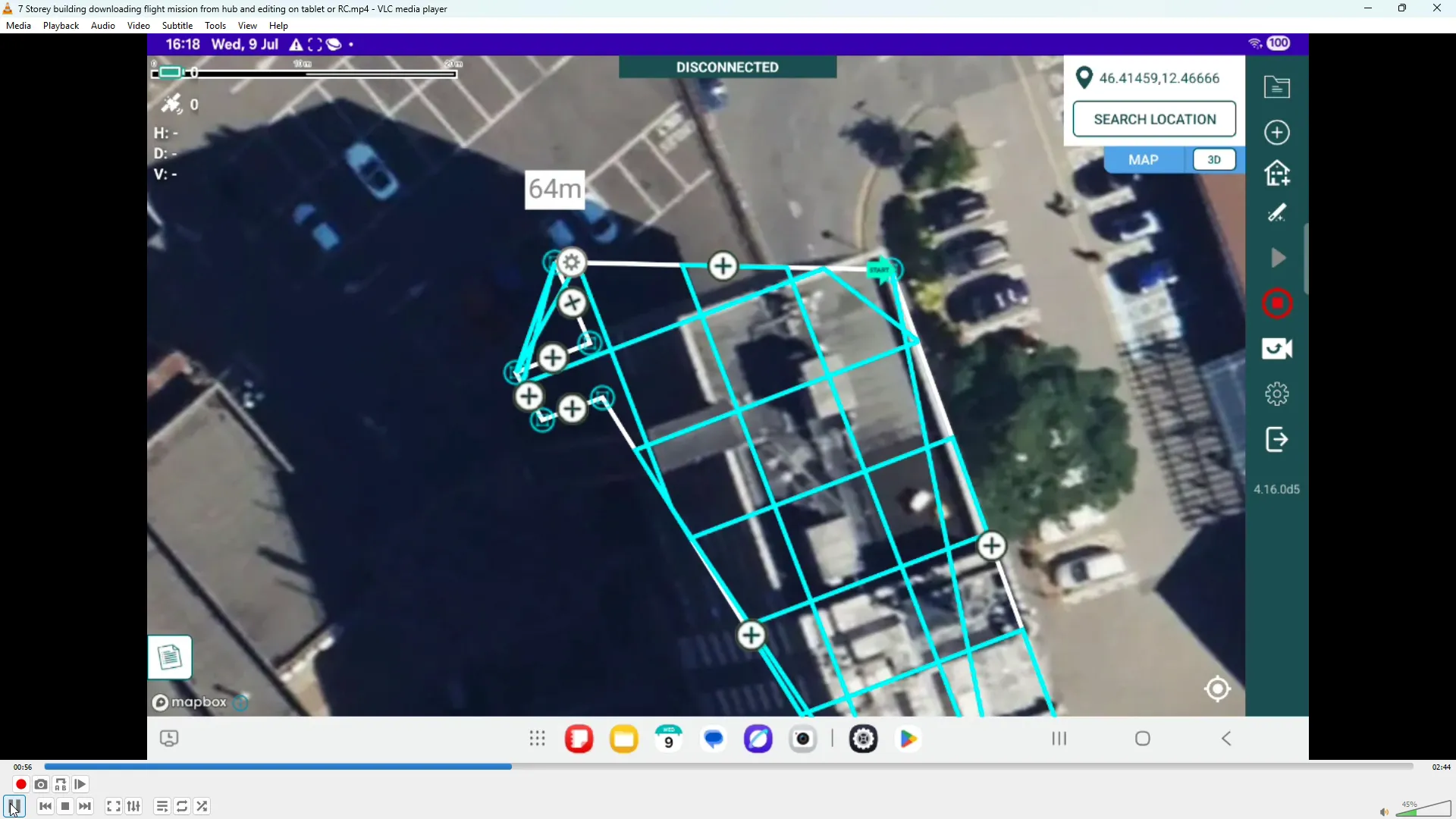Open the VLC playlist panel
This screenshot has height=819, width=1456.
(x=162, y=806)
